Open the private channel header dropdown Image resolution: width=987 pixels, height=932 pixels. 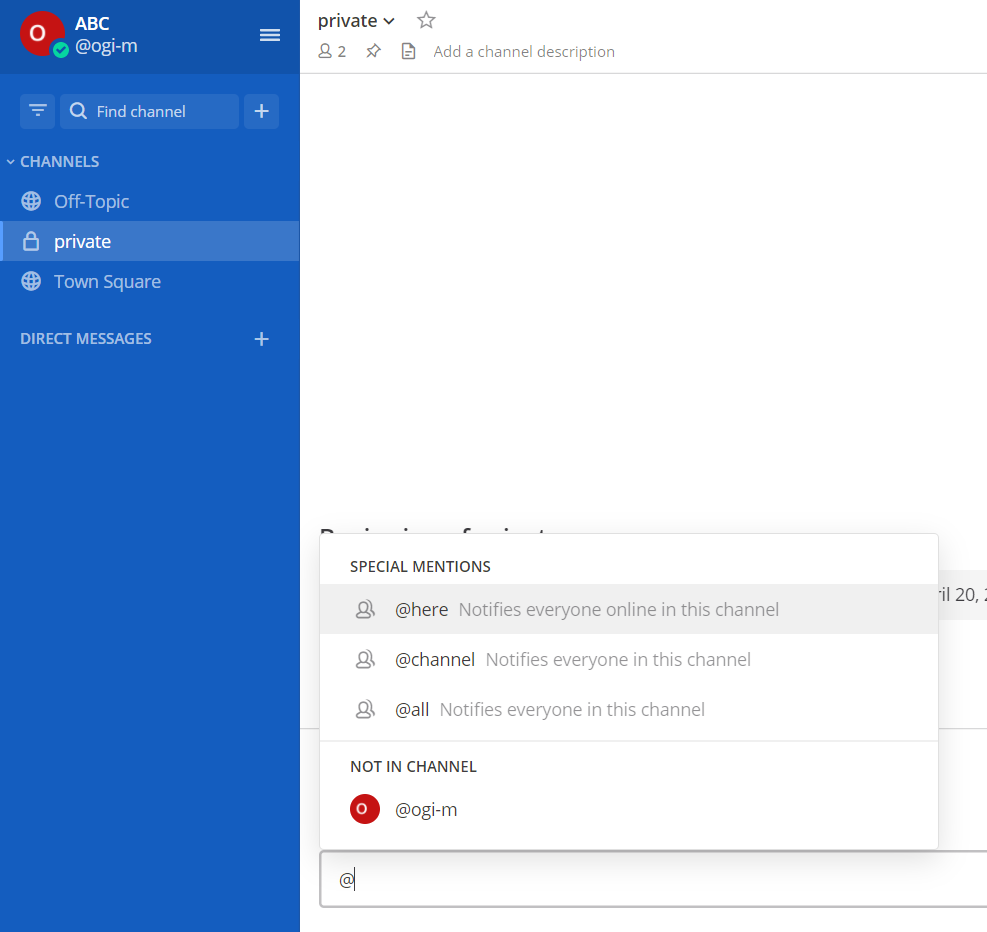(356, 21)
